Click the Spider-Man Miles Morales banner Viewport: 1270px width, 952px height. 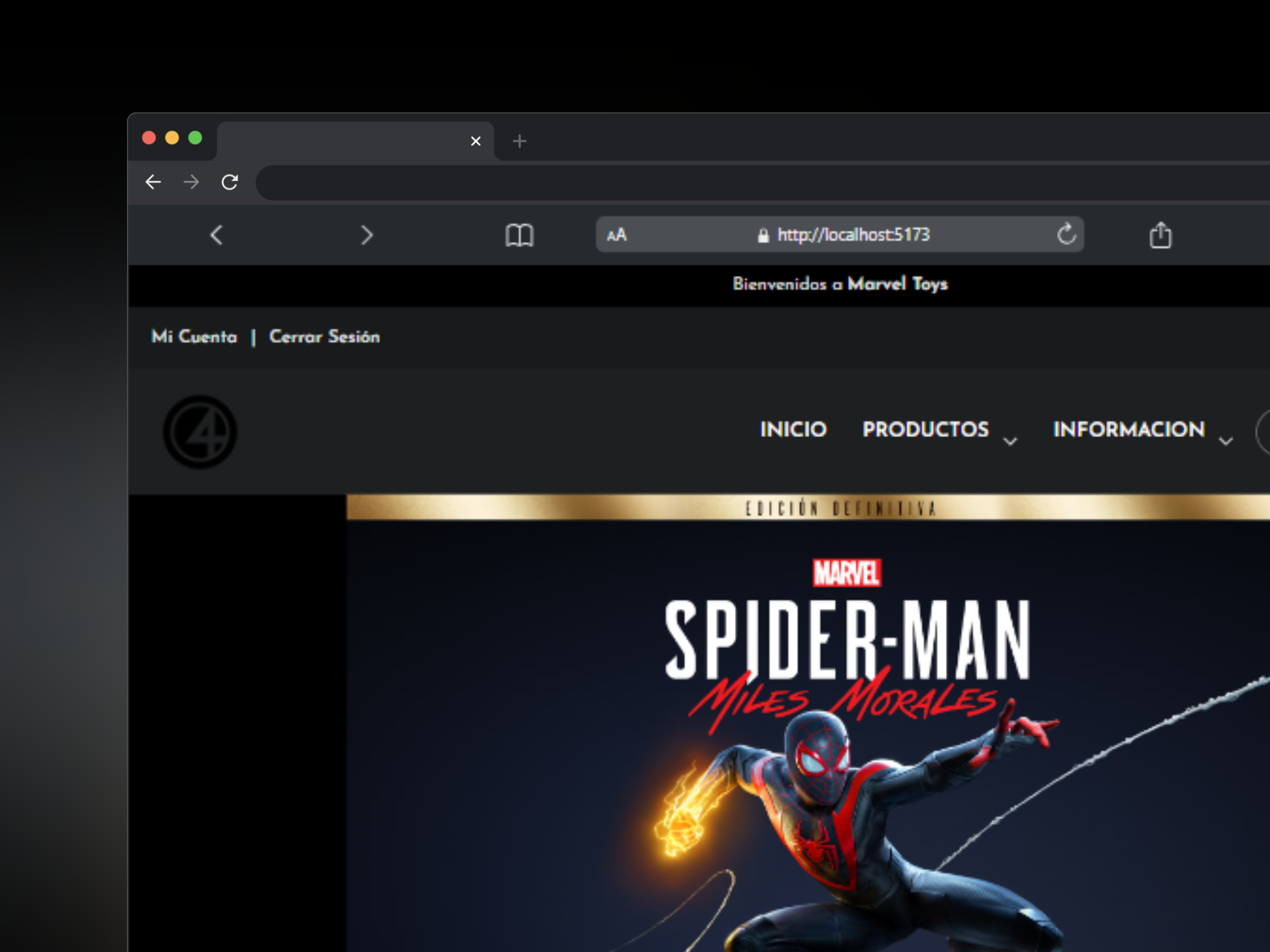click(x=808, y=723)
